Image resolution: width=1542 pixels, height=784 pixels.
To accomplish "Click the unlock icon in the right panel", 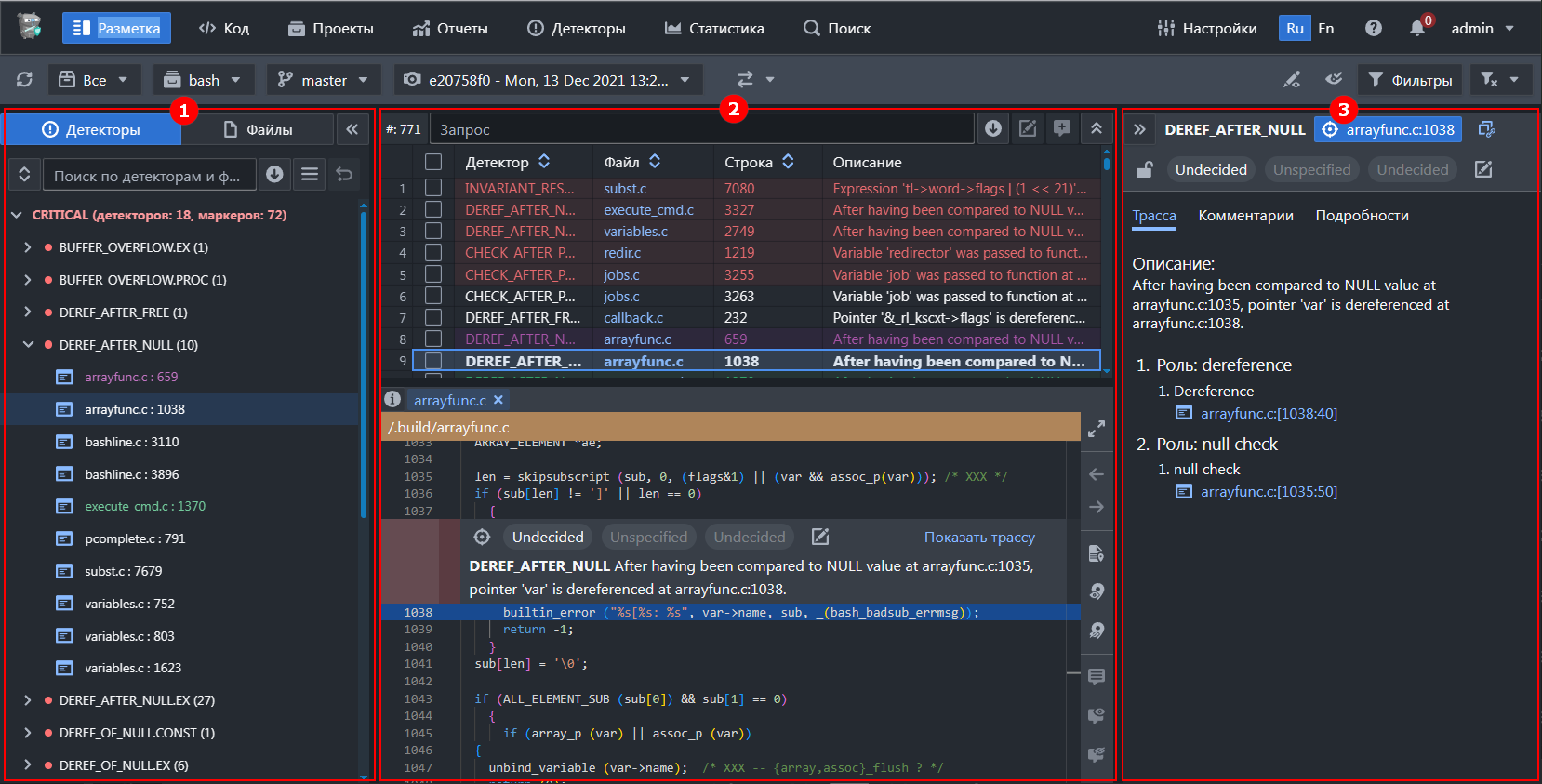I will 1145,169.
